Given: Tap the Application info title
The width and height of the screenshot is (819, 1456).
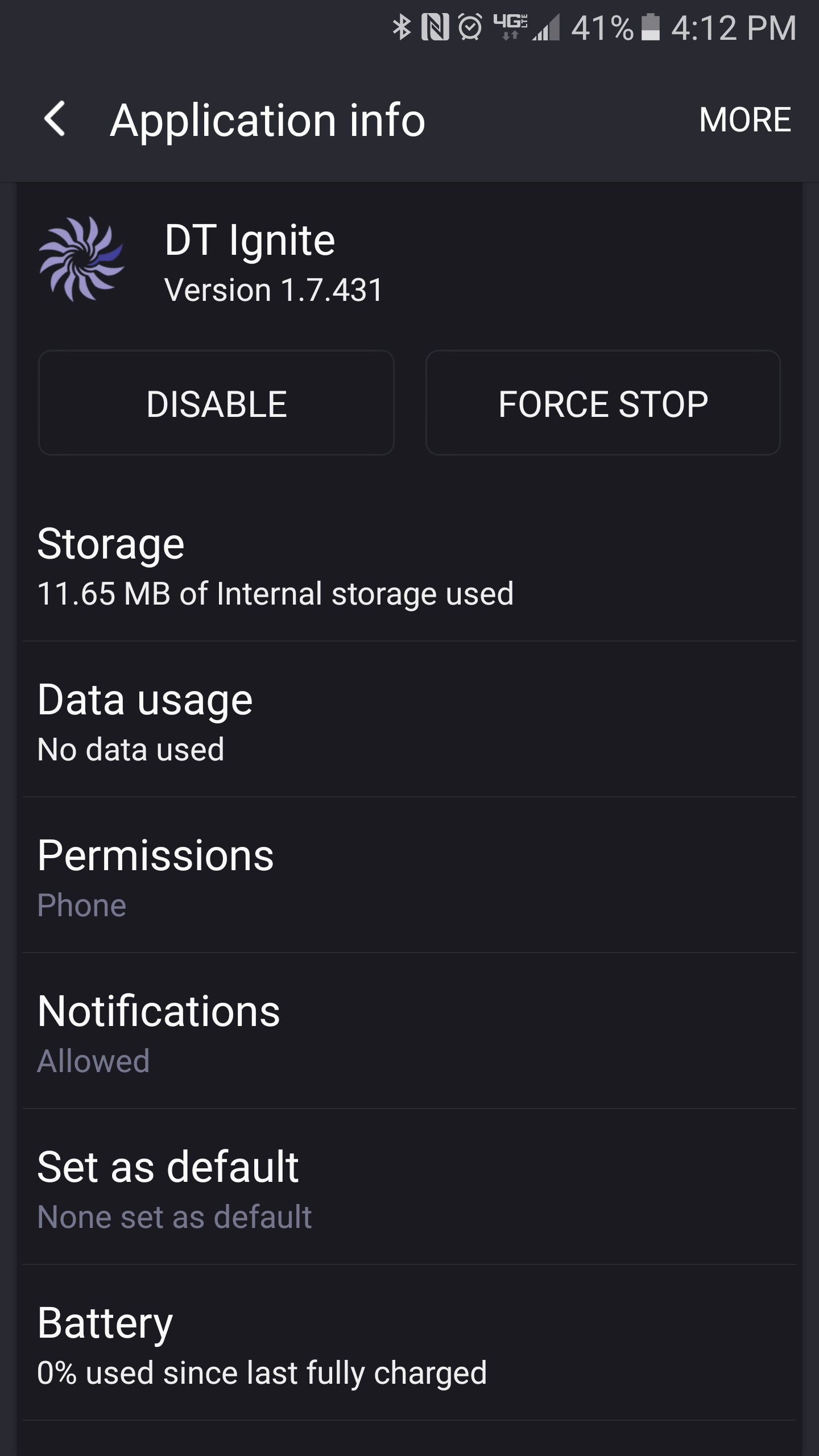Looking at the screenshot, I should 267,120.
